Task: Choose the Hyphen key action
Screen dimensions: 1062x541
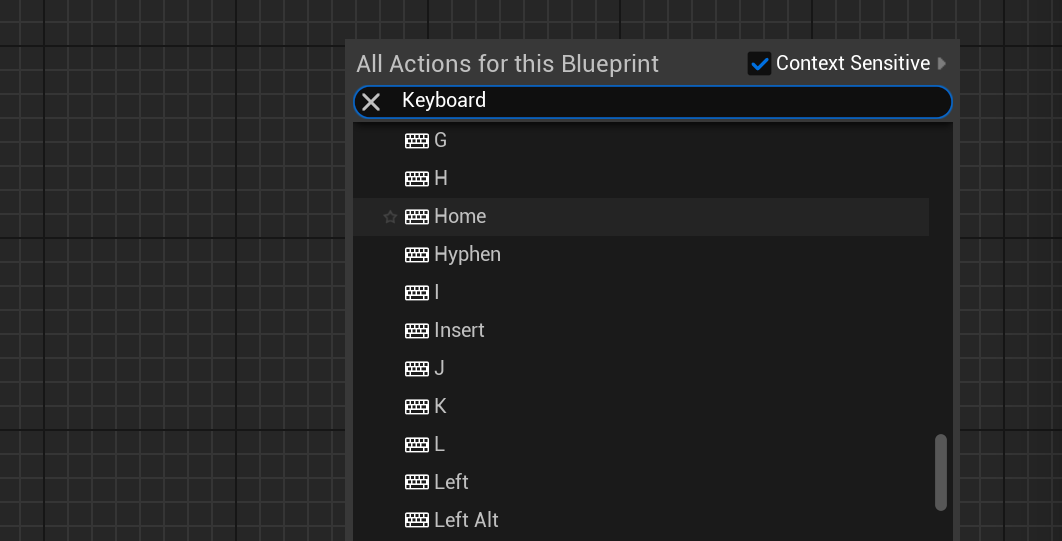Action: (467, 255)
